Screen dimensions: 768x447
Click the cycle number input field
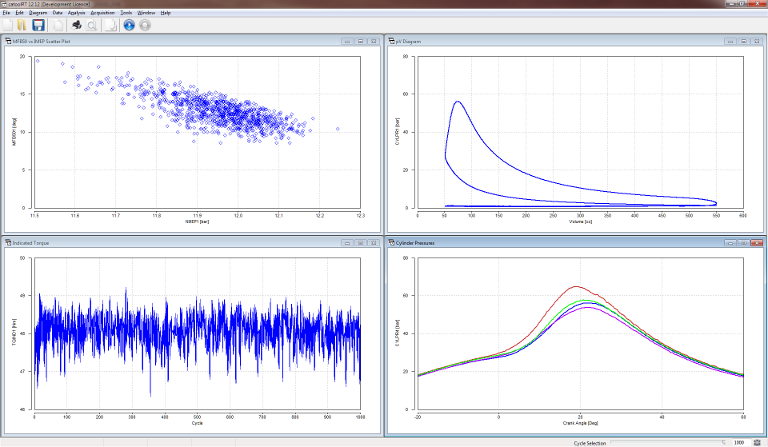741,442
